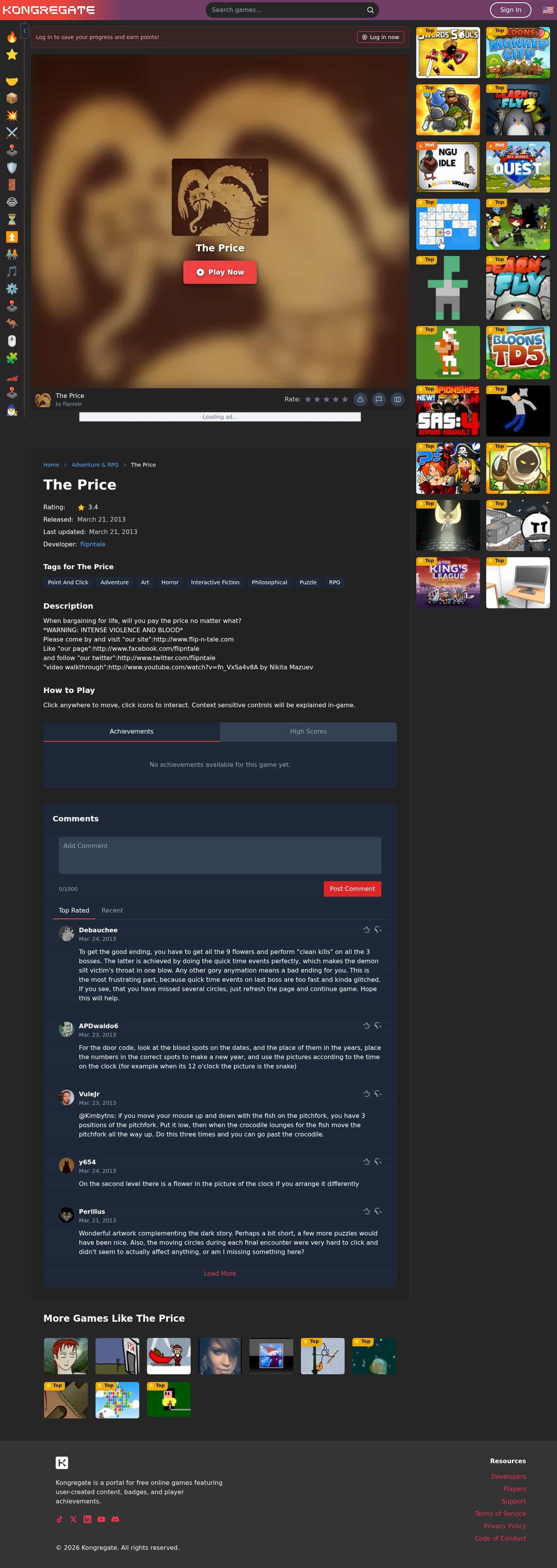Switch to the High Scores tab

tap(308, 732)
